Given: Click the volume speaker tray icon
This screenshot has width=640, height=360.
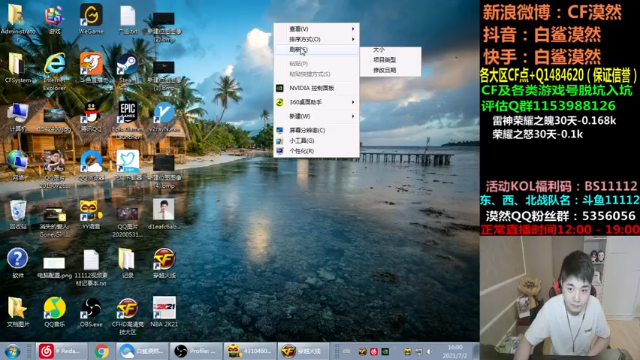Looking at the screenshot, I should pos(430,351).
